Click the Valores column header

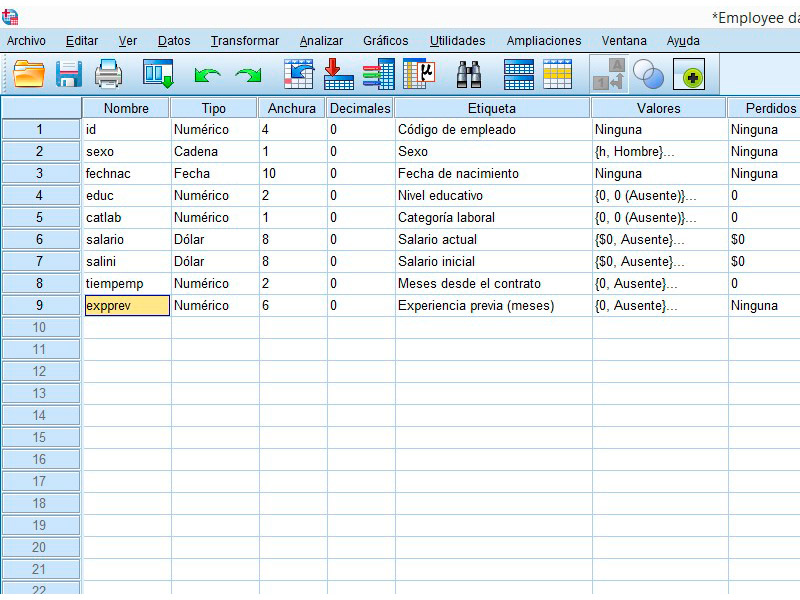658,108
